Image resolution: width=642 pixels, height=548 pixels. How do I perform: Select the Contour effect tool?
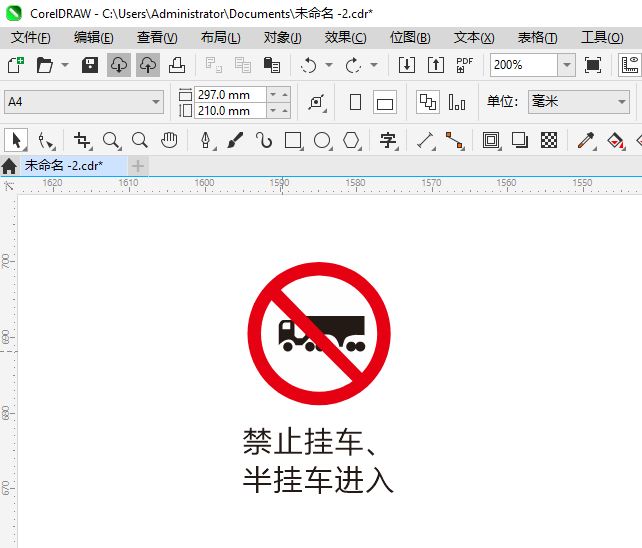[x=491, y=140]
